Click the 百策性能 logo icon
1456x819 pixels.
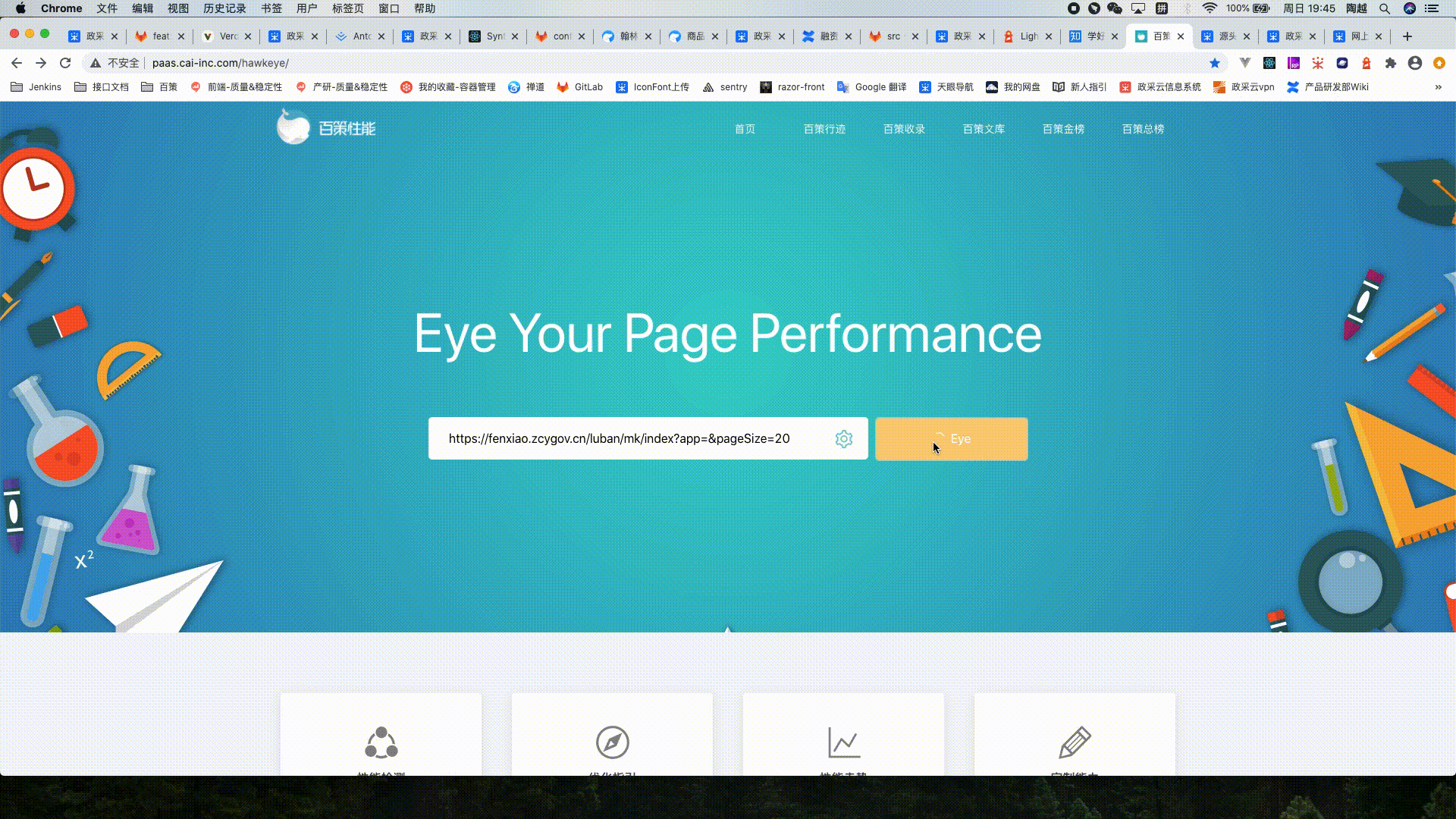[x=293, y=127]
